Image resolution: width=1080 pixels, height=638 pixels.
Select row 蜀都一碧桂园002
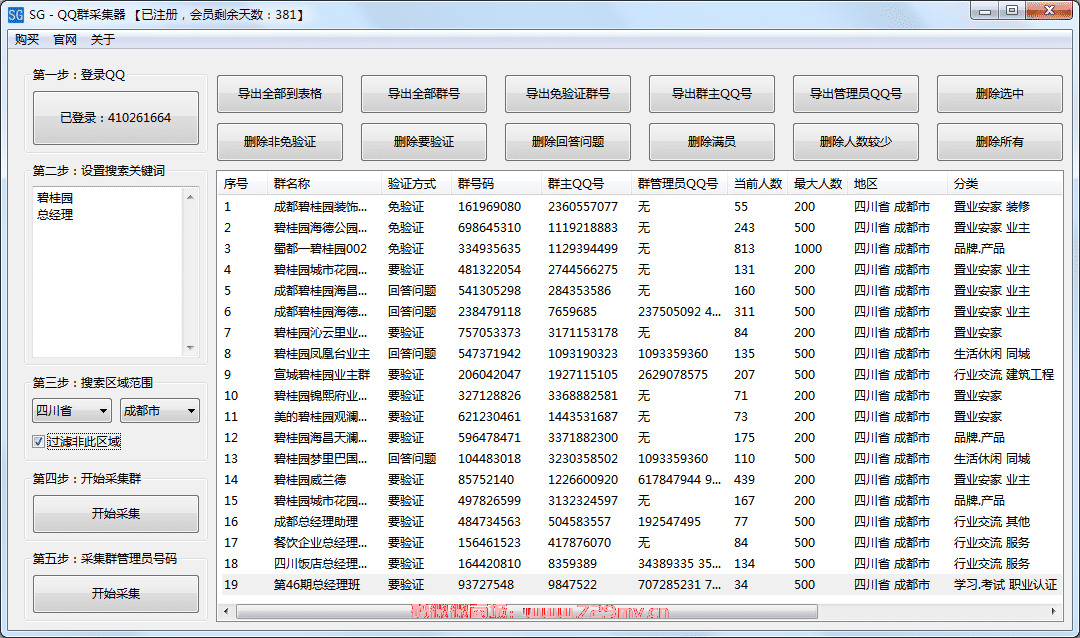tap(641, 249)
